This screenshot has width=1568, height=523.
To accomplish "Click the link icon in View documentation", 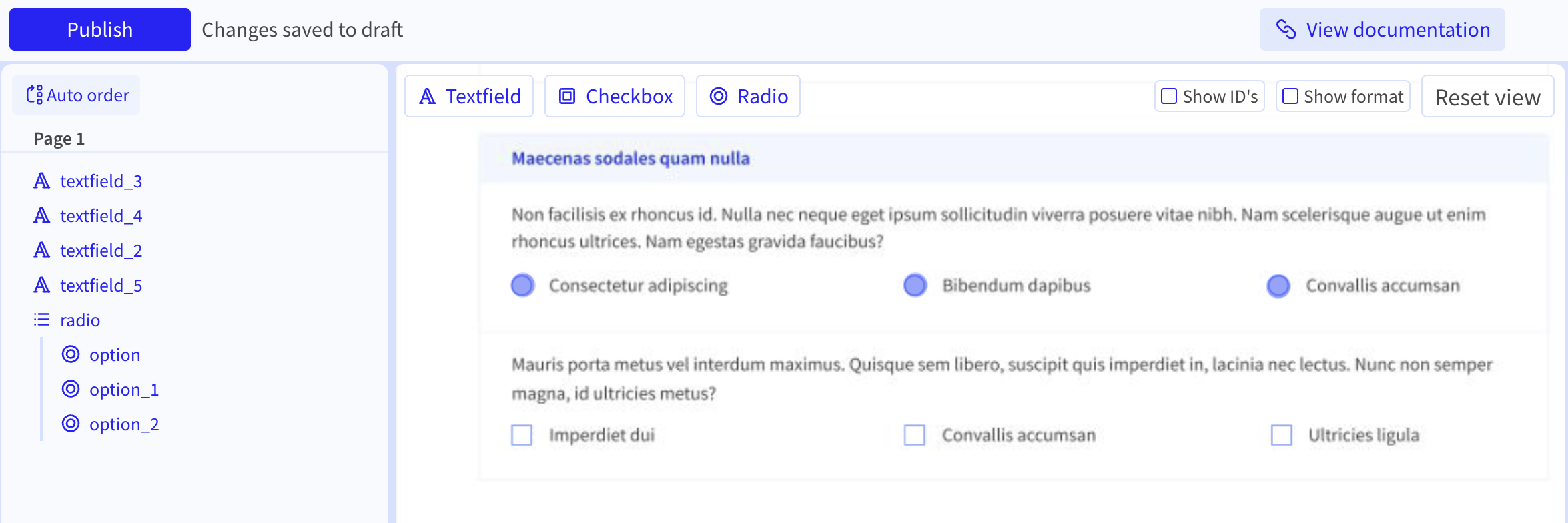I will click(1286, 29).
